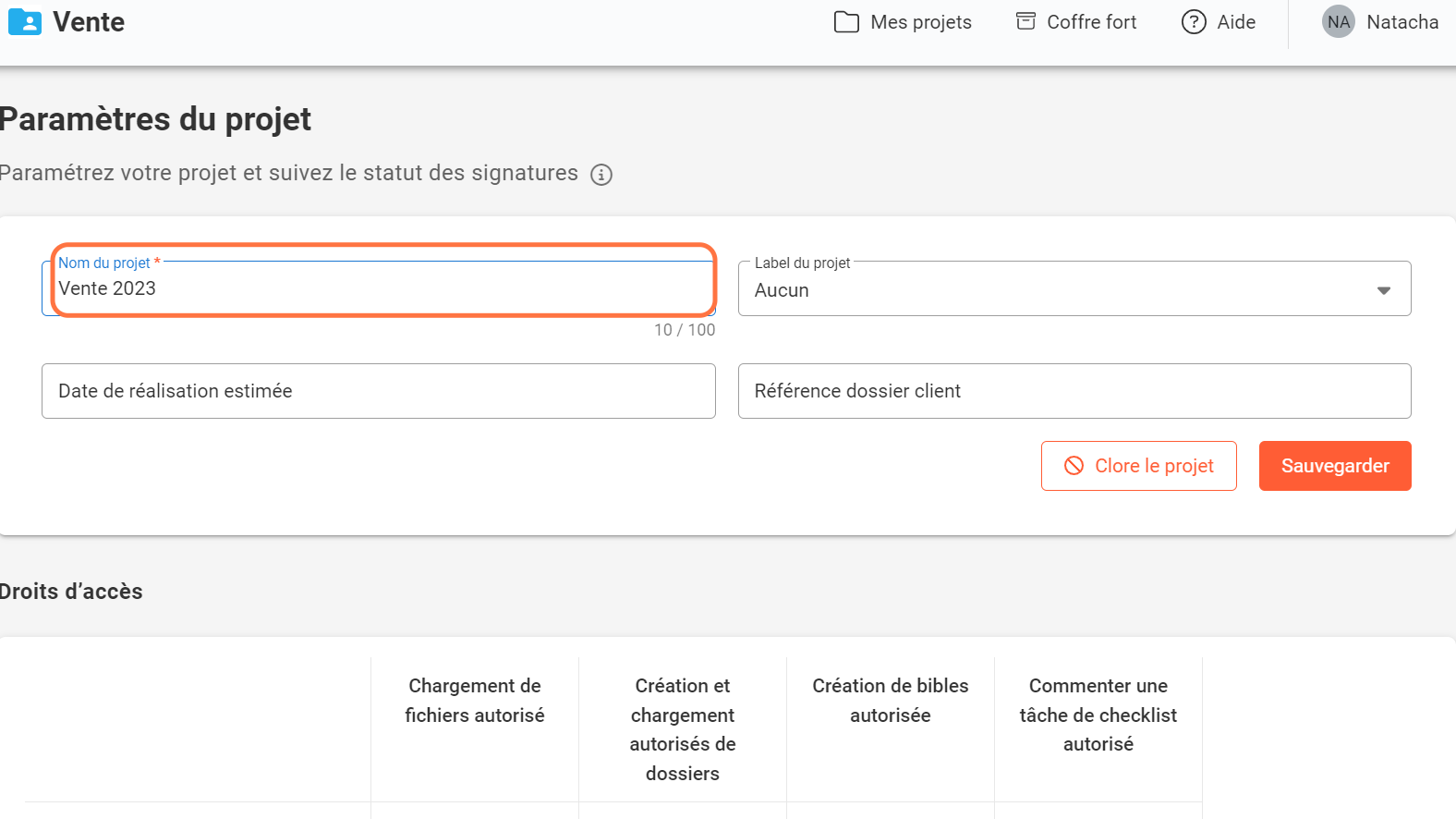Open the Label du projet field showing Aucun

pyautogui.click(x=1053, y=290)
